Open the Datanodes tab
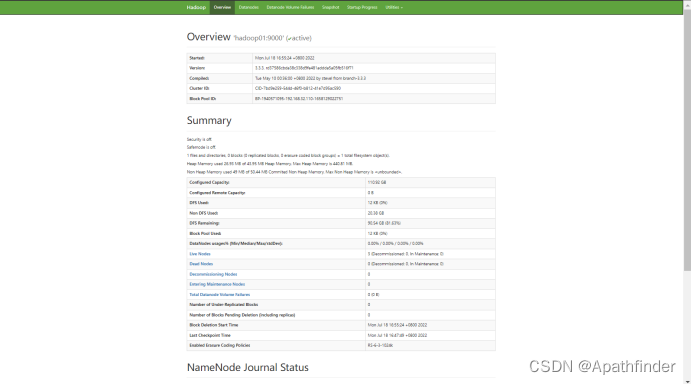691x384 pixels. pos(249,7)
